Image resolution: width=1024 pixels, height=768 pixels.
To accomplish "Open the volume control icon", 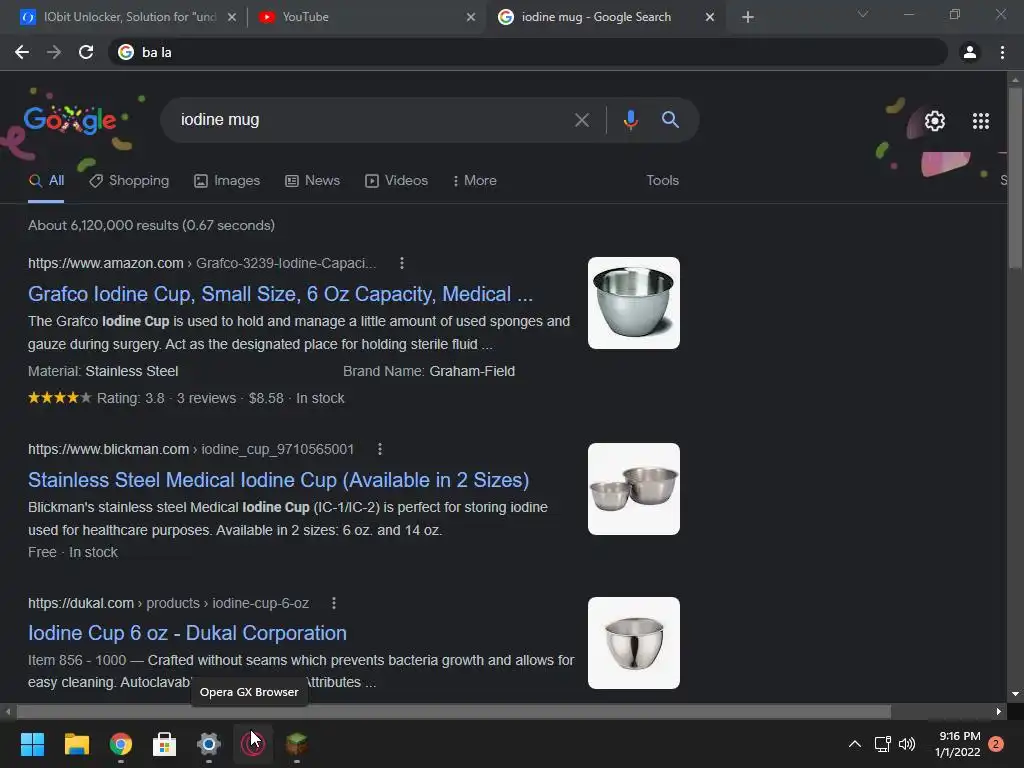I will click(x=907, y=744).
